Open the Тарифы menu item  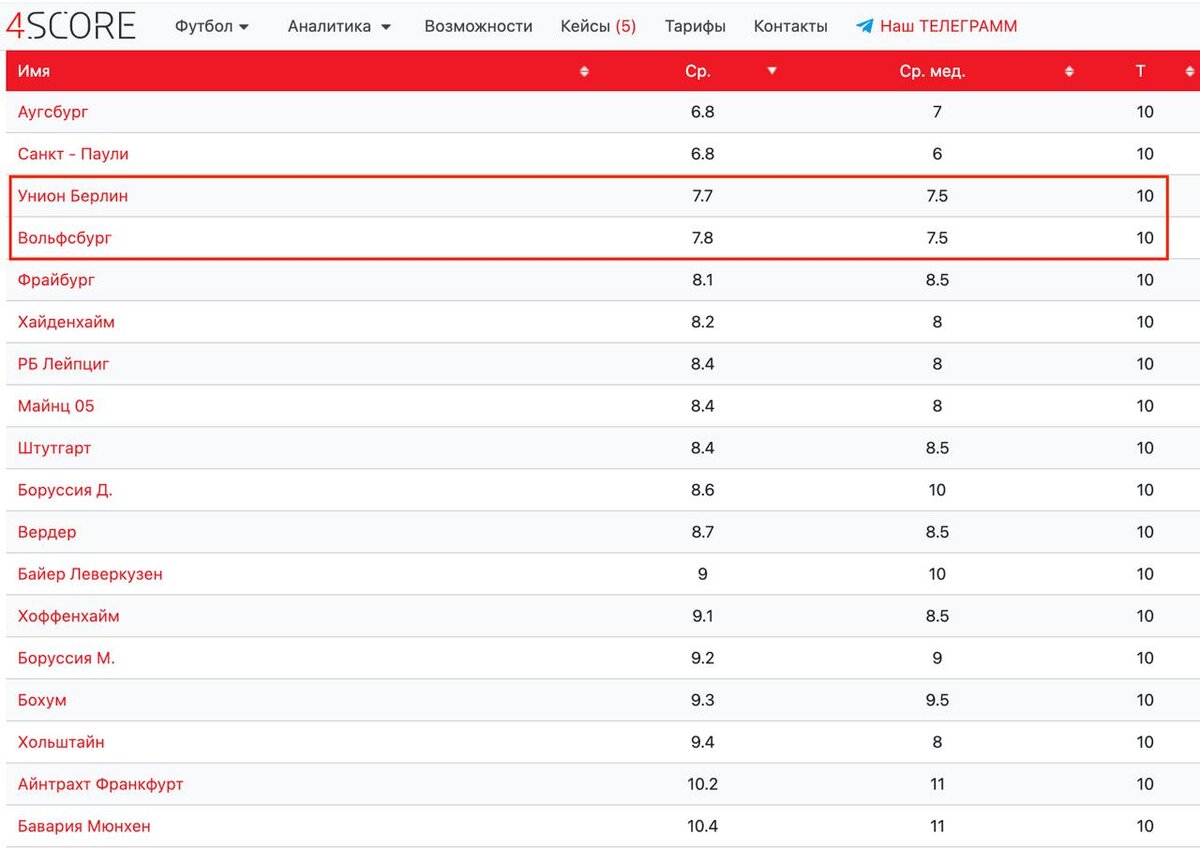tap(695, 26)
